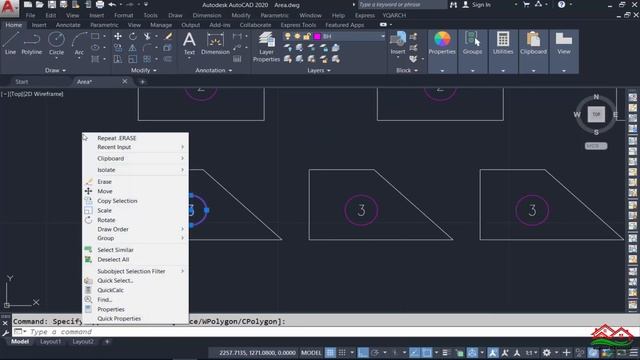640x360 pixels.
Task: Click the Array tool icon
Action: [147, 59]
